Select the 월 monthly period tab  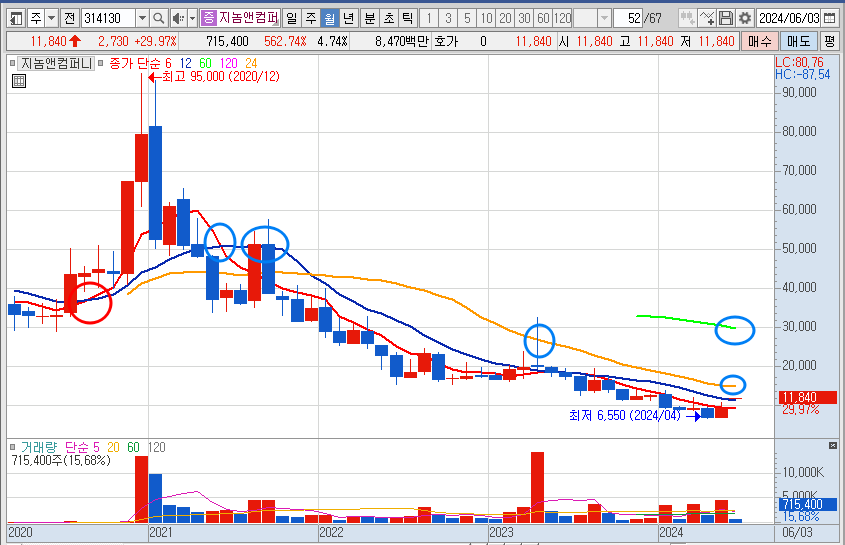tap(330, 18)
